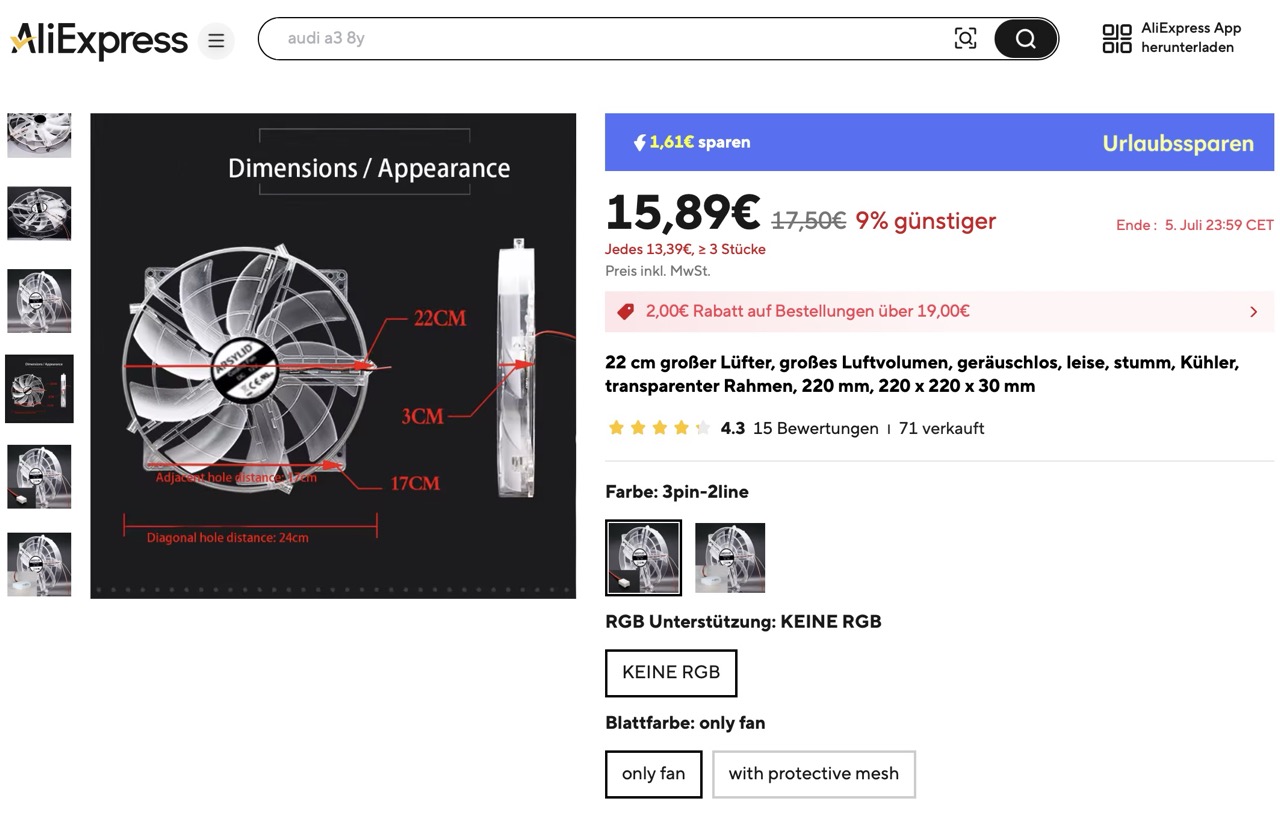Pick the second fan color variant swatch
Image resolution: width=1280 pixels, height=815 pixels.
pos(730,558)
